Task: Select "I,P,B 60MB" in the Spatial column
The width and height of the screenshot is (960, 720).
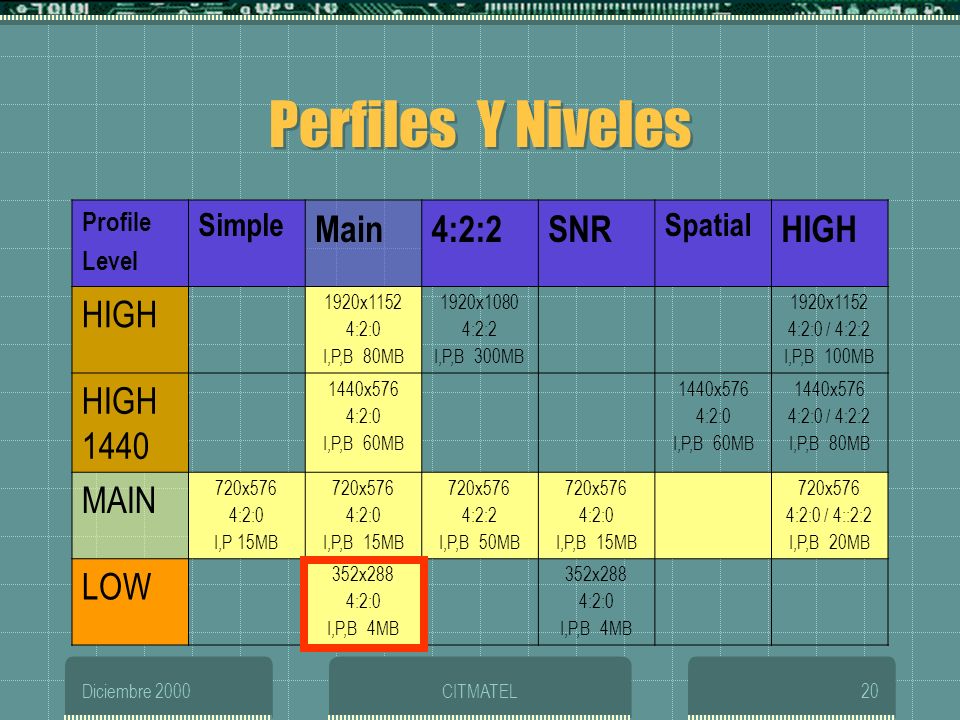Action: coord(713,443)
